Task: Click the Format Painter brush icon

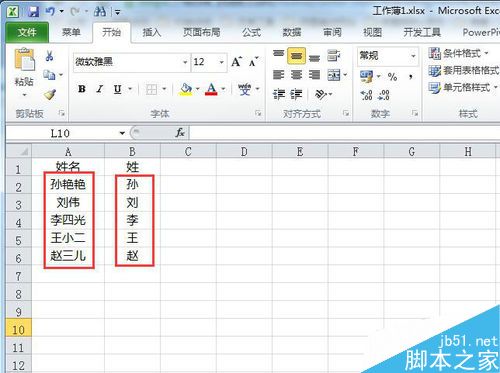Action: (x=50, y=94)
